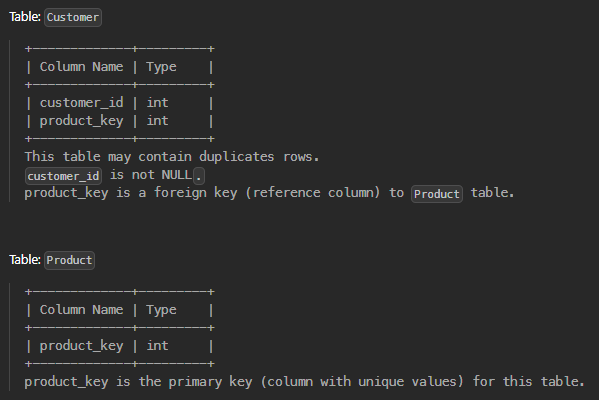
Task: Click the Table: label above Product schema
Action: pos(25,260)
